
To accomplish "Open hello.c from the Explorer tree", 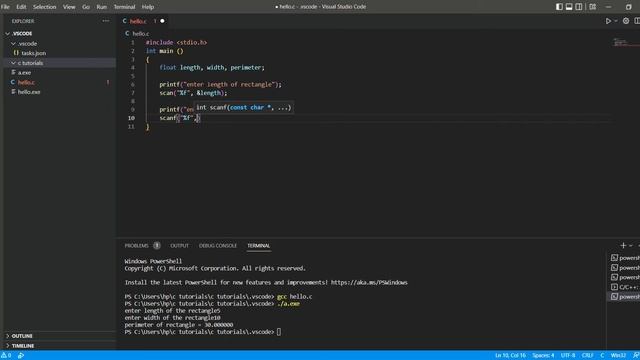I will [26, 82].
